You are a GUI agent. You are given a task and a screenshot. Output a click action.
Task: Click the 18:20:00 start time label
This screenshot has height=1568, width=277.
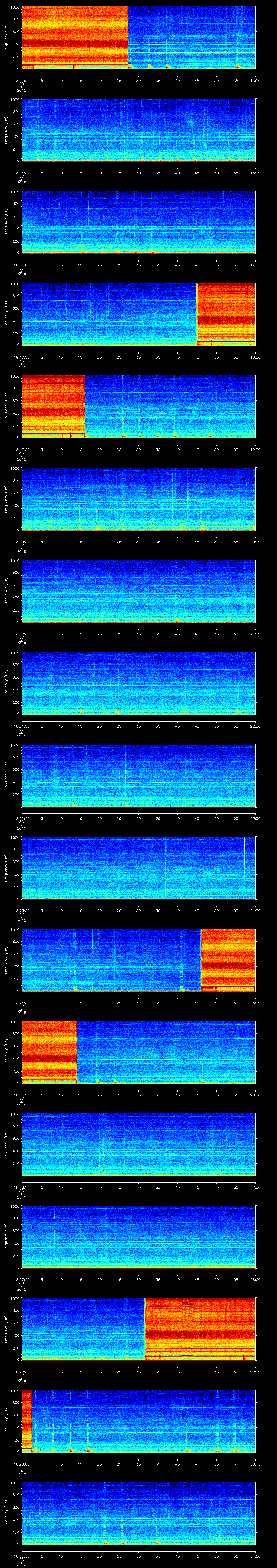[x=21, y=634]
